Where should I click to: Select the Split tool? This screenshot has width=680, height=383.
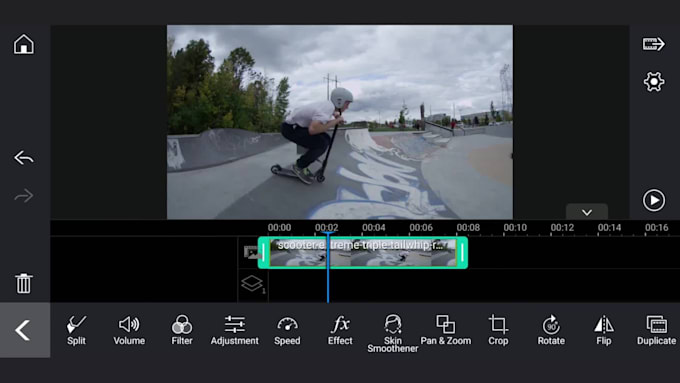[x=76, y=330]
